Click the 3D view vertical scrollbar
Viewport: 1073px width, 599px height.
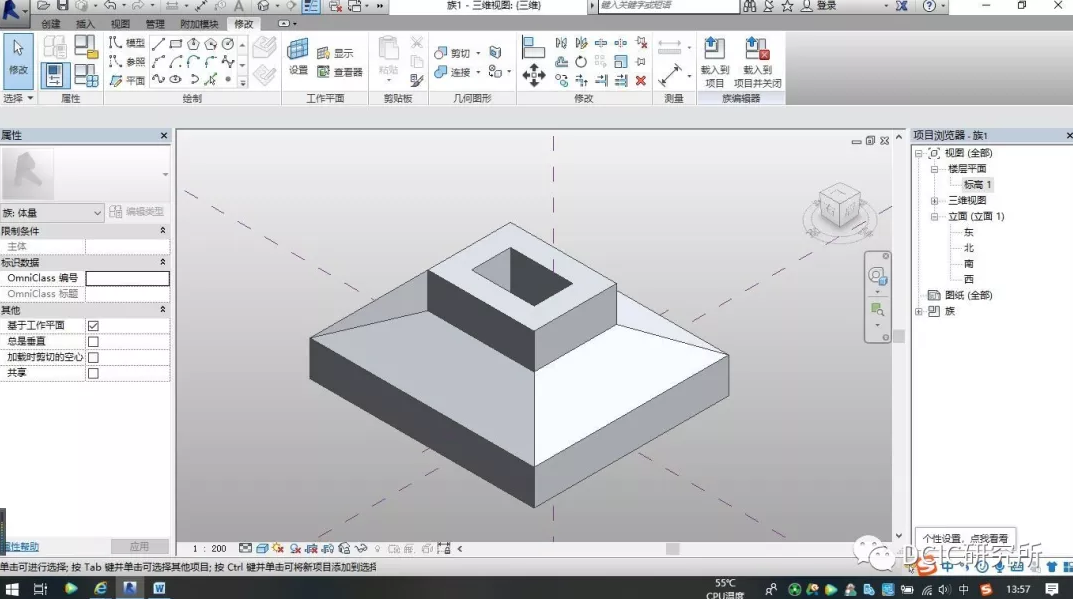(x=899, y=335)
